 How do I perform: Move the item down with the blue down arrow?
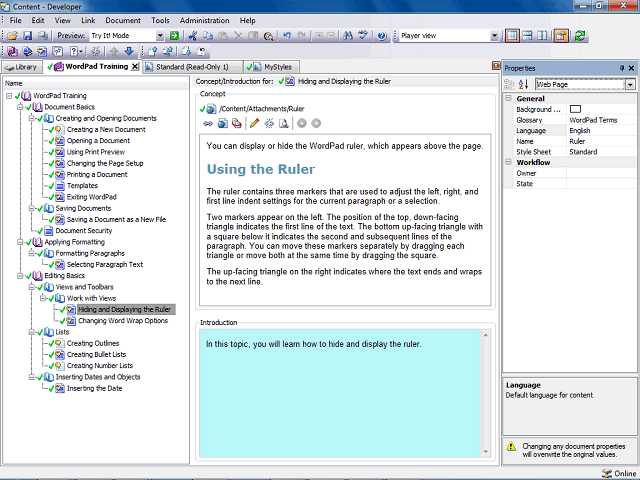(129, 51)
